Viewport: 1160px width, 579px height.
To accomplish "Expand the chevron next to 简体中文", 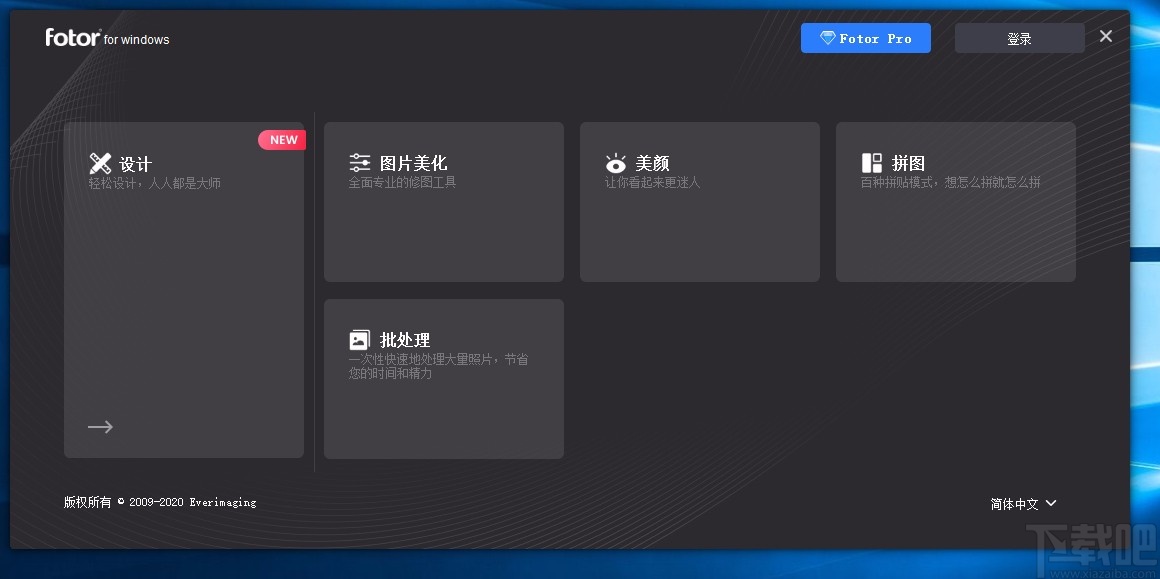I will click(1051, 504).
